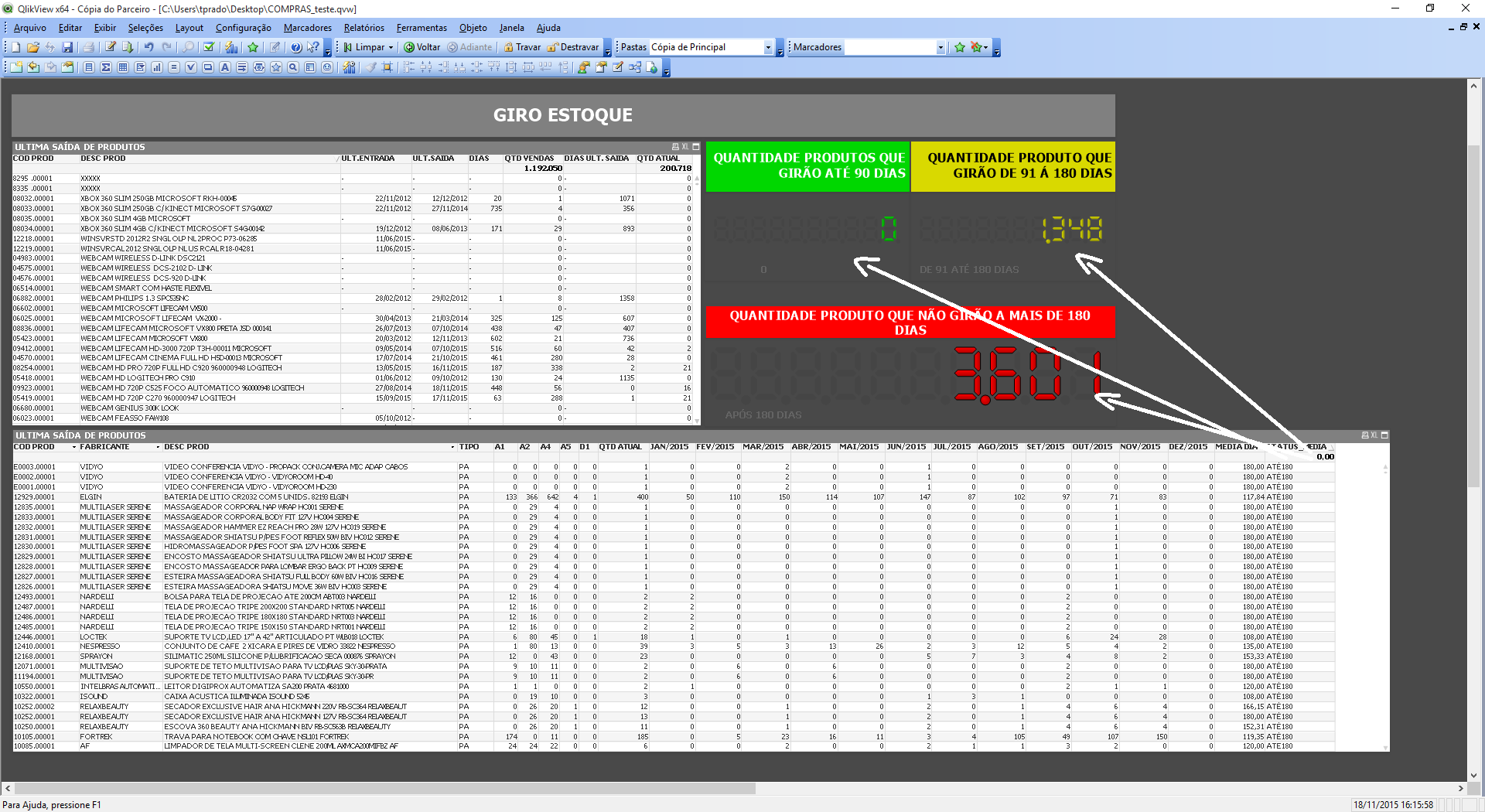This screenshot has height=812, width=1485.
Task: Open Help topics via the question mark icon
Action: [295, 47]
